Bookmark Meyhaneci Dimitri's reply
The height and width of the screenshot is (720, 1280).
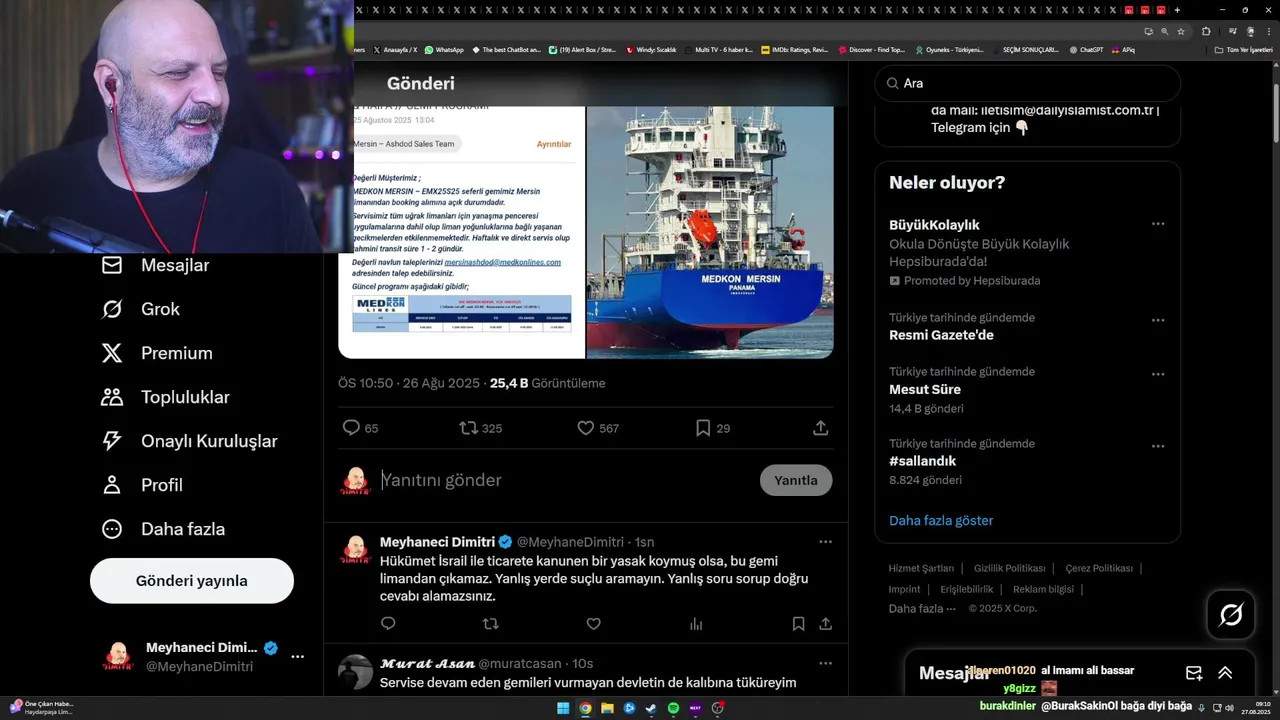tap(798, 624)
